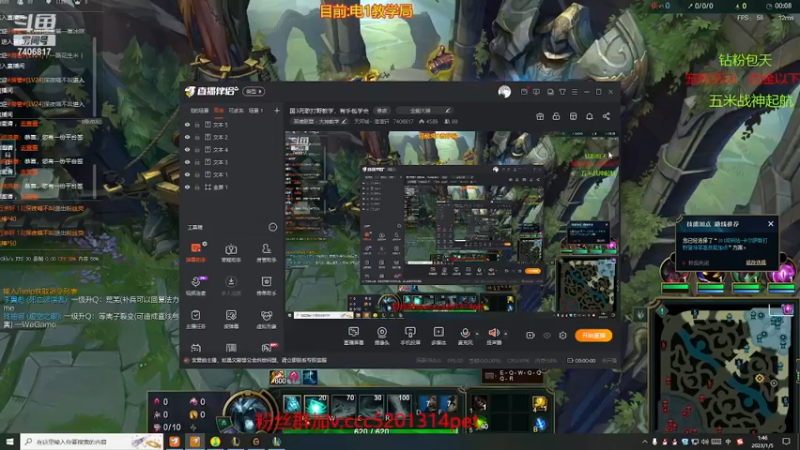The height and width of the screenshot is (450, 800).
Task: Open the settings gear next to the start button
Action: click(x=563, y=335)
